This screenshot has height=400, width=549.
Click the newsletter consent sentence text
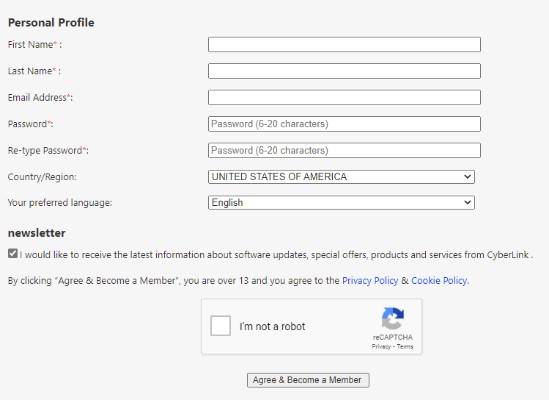276,255
